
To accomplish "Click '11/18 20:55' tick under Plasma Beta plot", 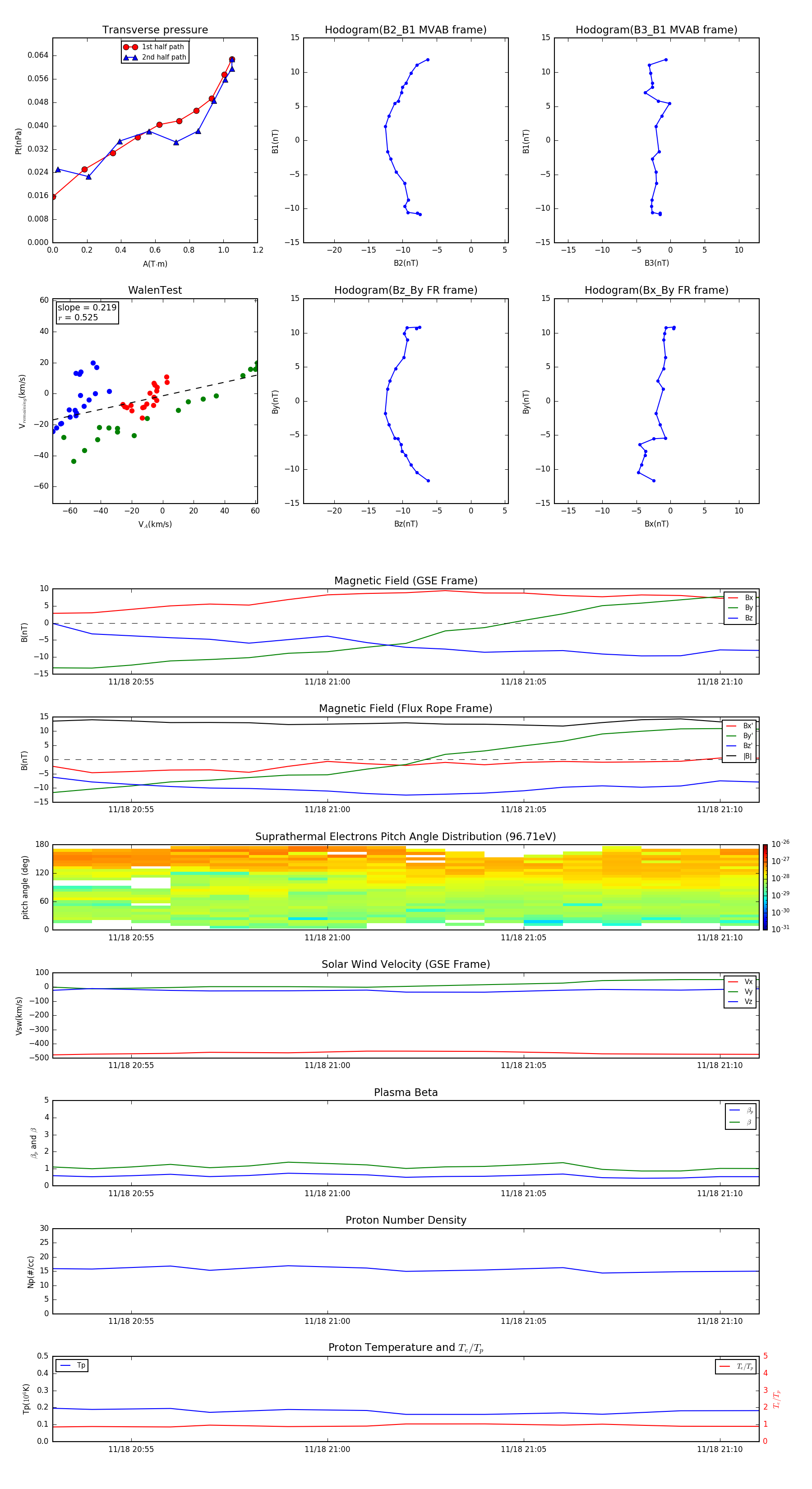I will [x=131, y=1193].
